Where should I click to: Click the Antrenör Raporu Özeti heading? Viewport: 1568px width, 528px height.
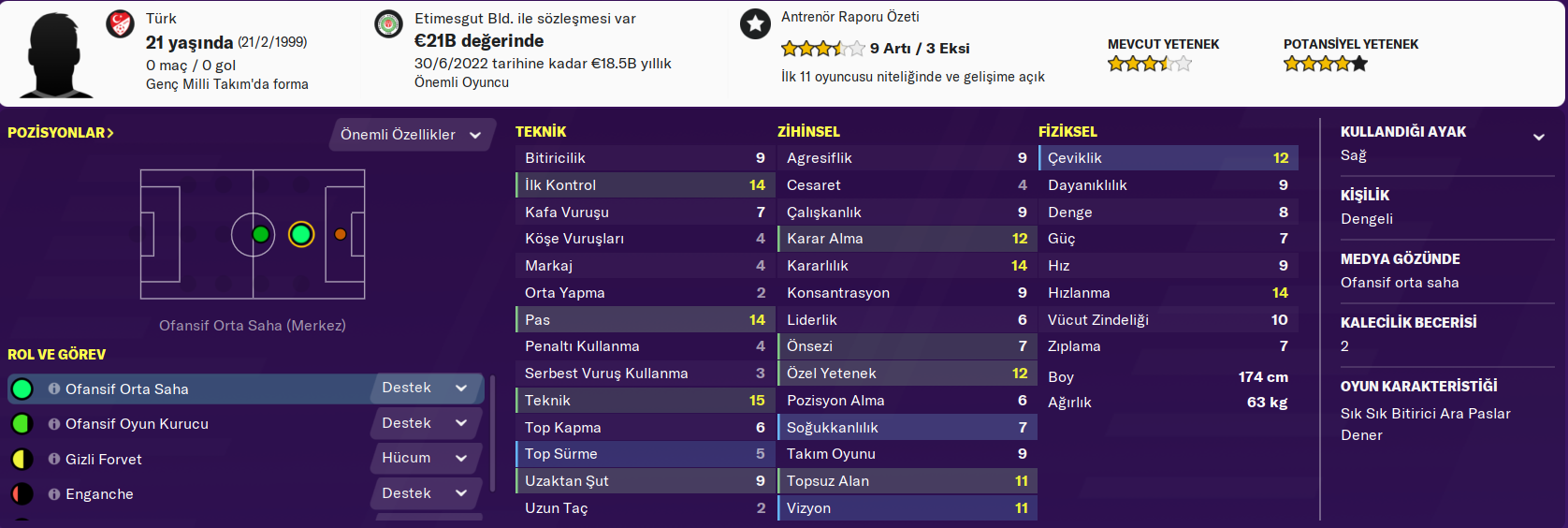tap(849, 17)
